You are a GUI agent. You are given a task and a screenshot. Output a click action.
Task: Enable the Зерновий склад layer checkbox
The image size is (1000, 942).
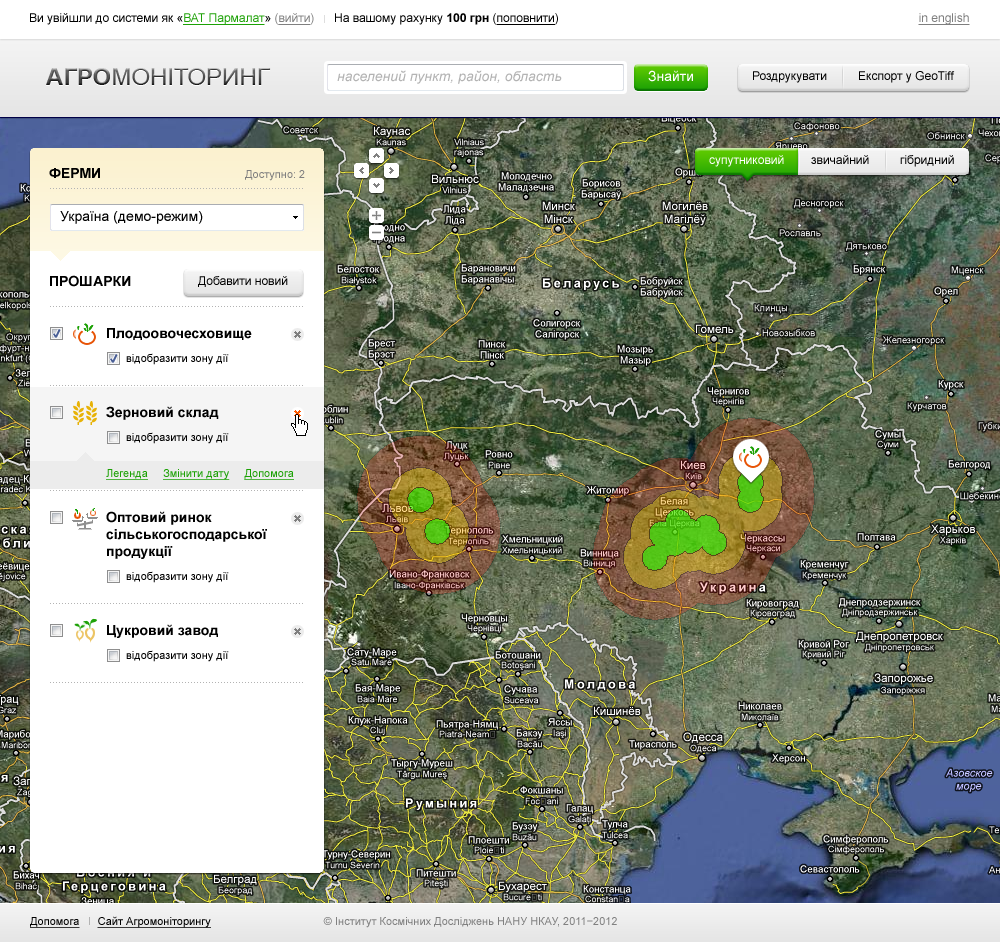coord(57,412)
